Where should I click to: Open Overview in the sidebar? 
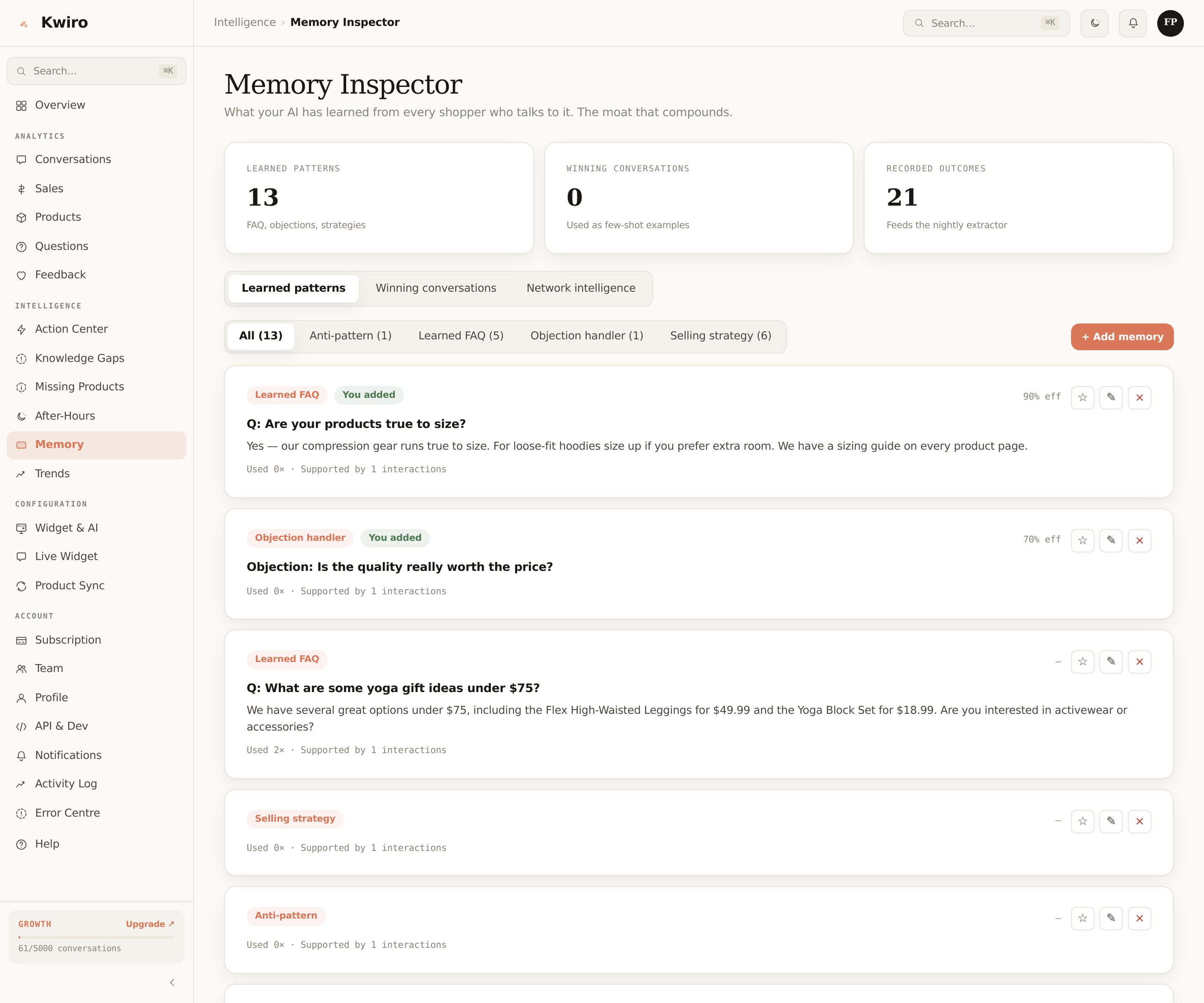click(x=96, y=105)
